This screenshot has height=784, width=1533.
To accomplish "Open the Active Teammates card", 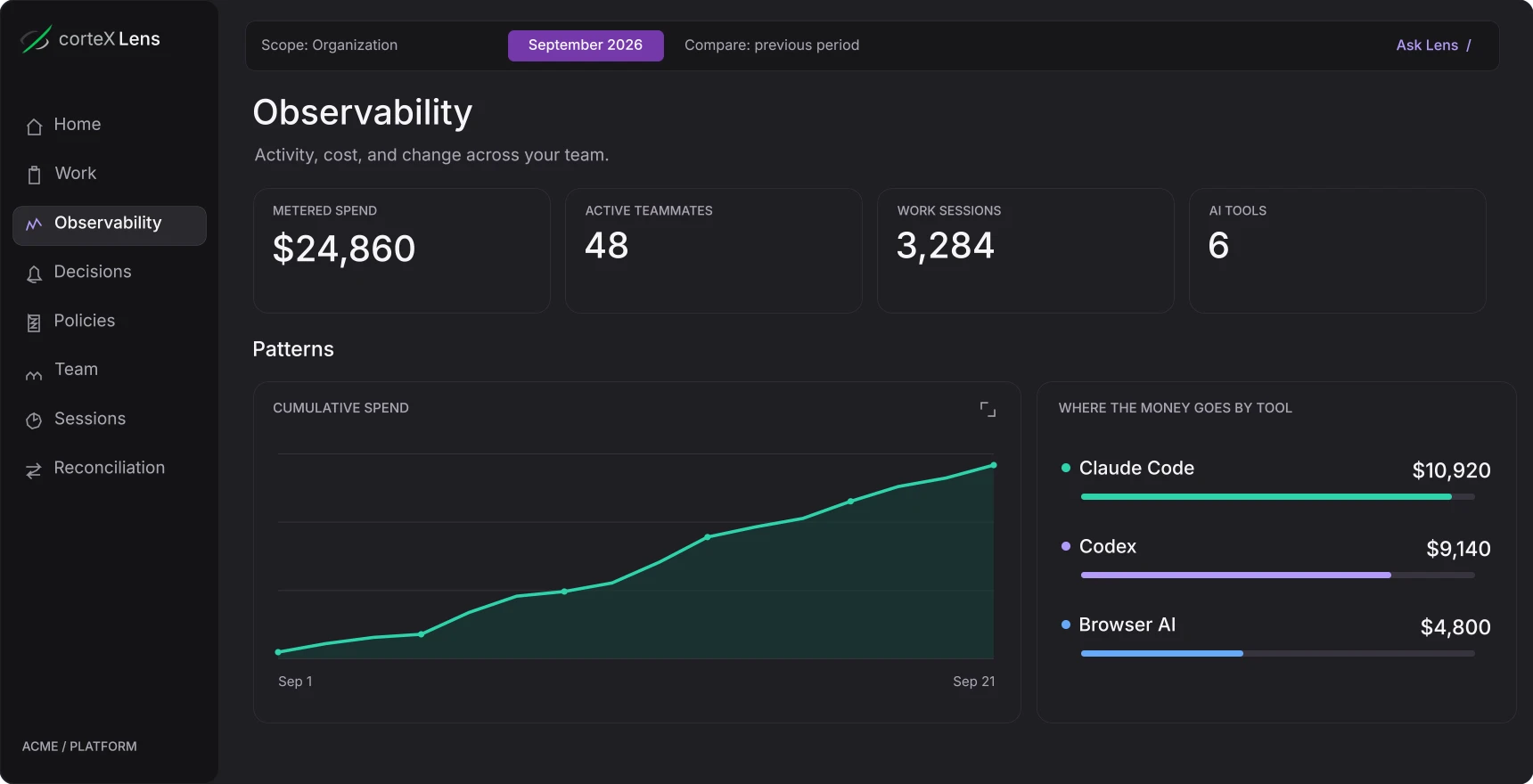I will click(x=714, y=250).
